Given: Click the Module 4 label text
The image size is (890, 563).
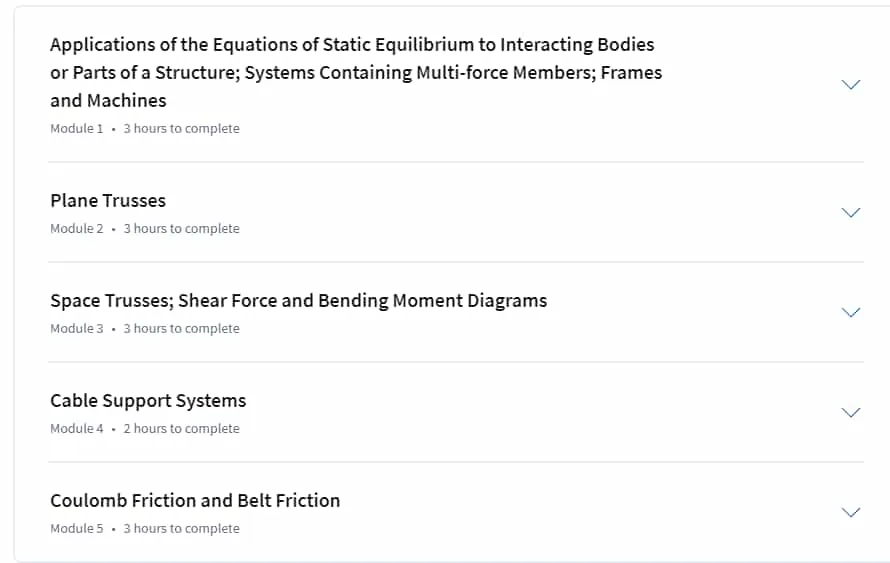Looking at the screenshot, I should [x=77, y=428].
